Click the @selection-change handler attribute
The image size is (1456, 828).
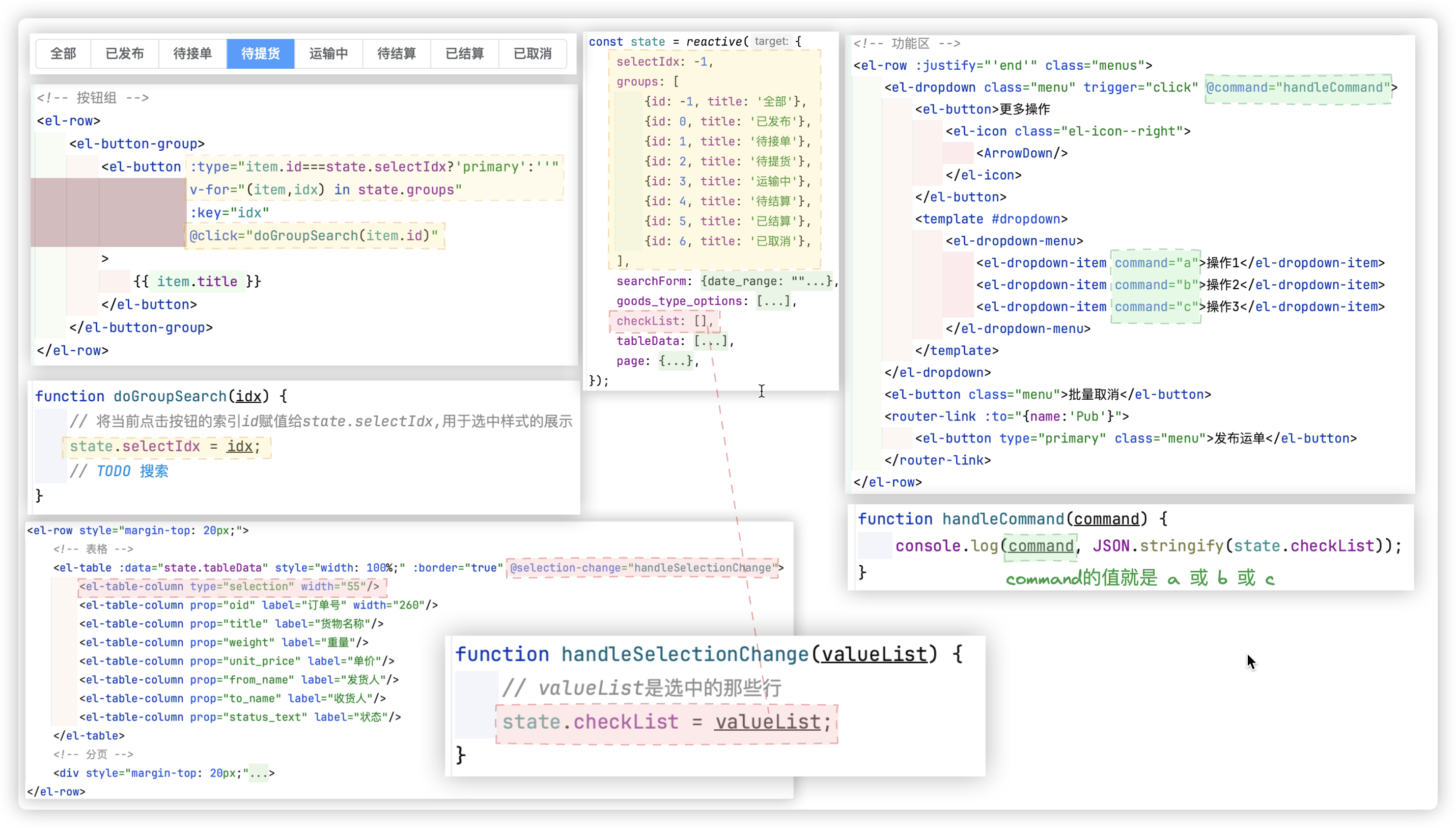pos(642,568)
